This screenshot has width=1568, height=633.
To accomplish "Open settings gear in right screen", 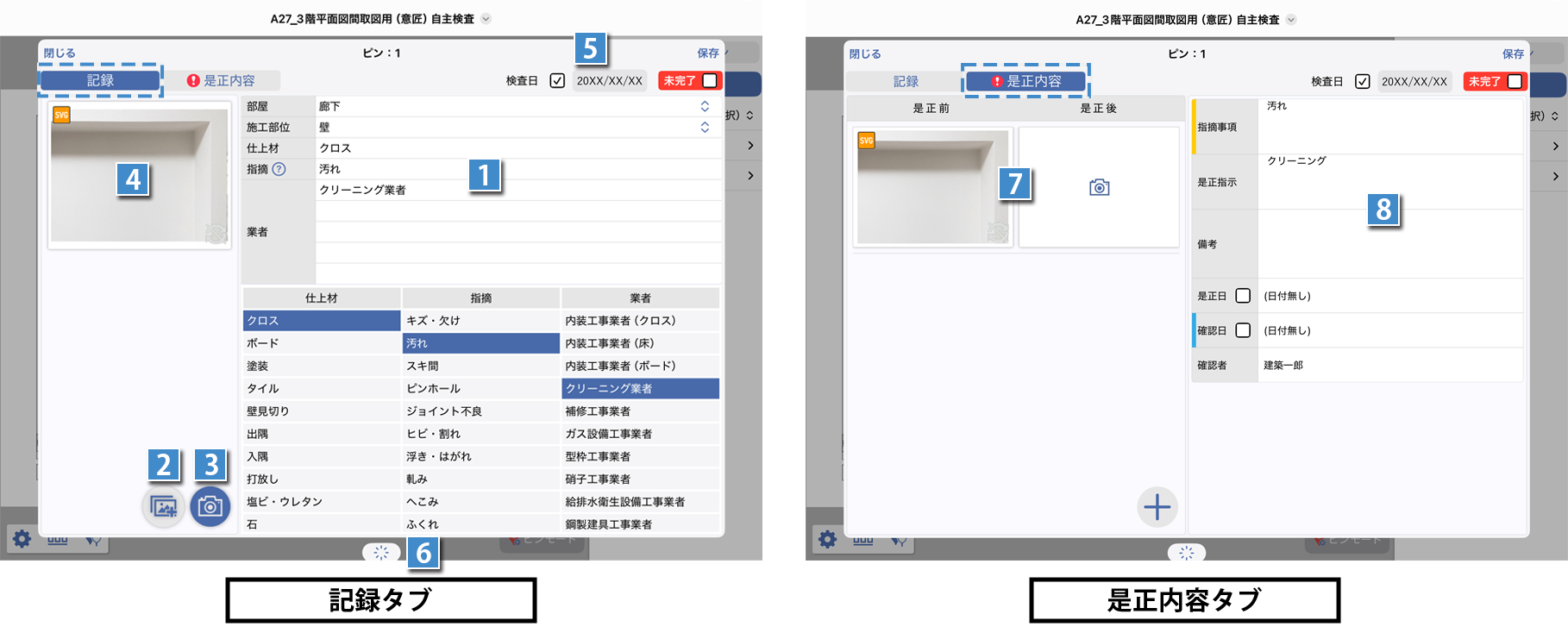I will pyautogui.click(x=827, y=540).
